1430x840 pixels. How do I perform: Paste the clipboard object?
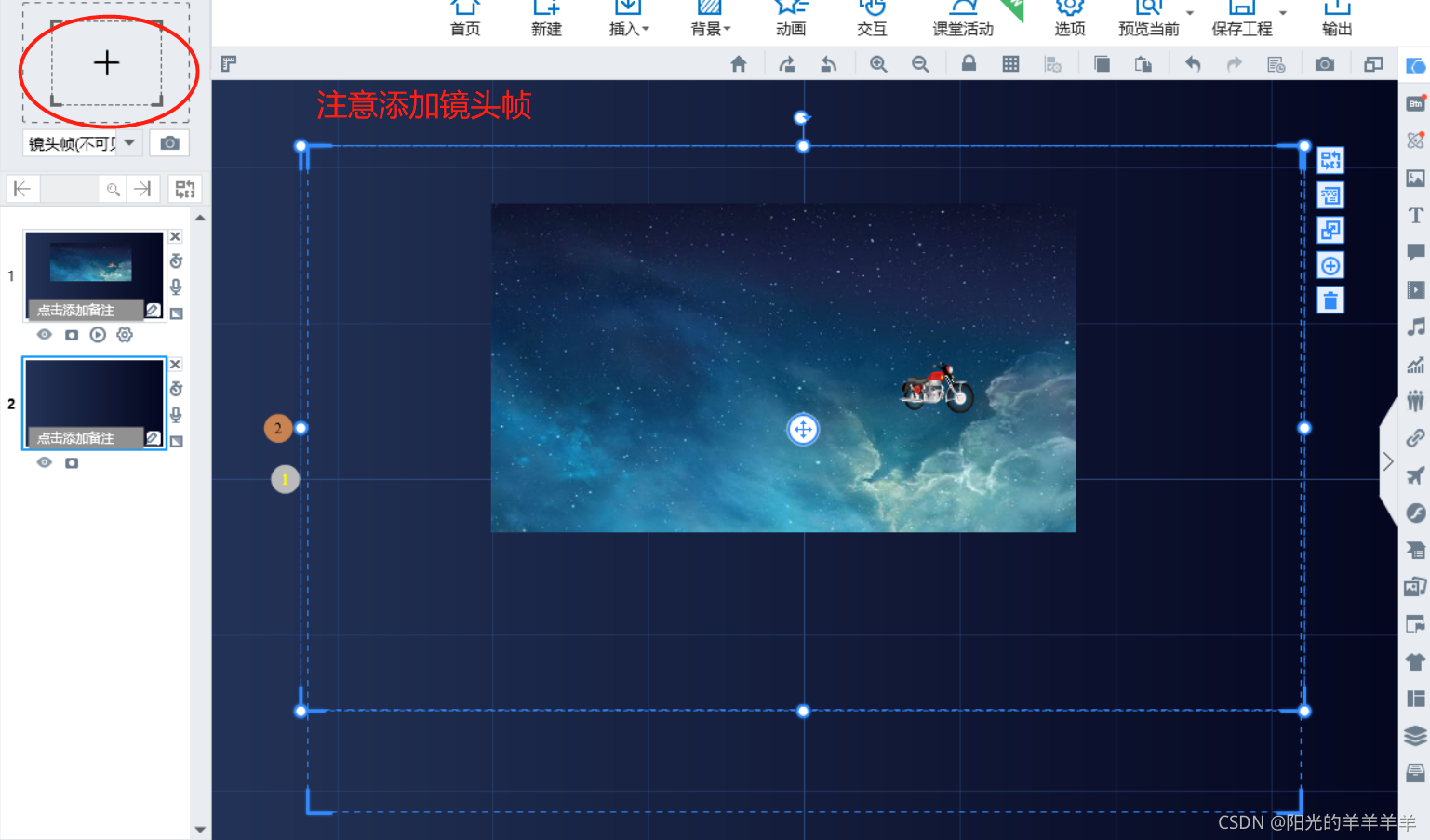coord(1143,63)
